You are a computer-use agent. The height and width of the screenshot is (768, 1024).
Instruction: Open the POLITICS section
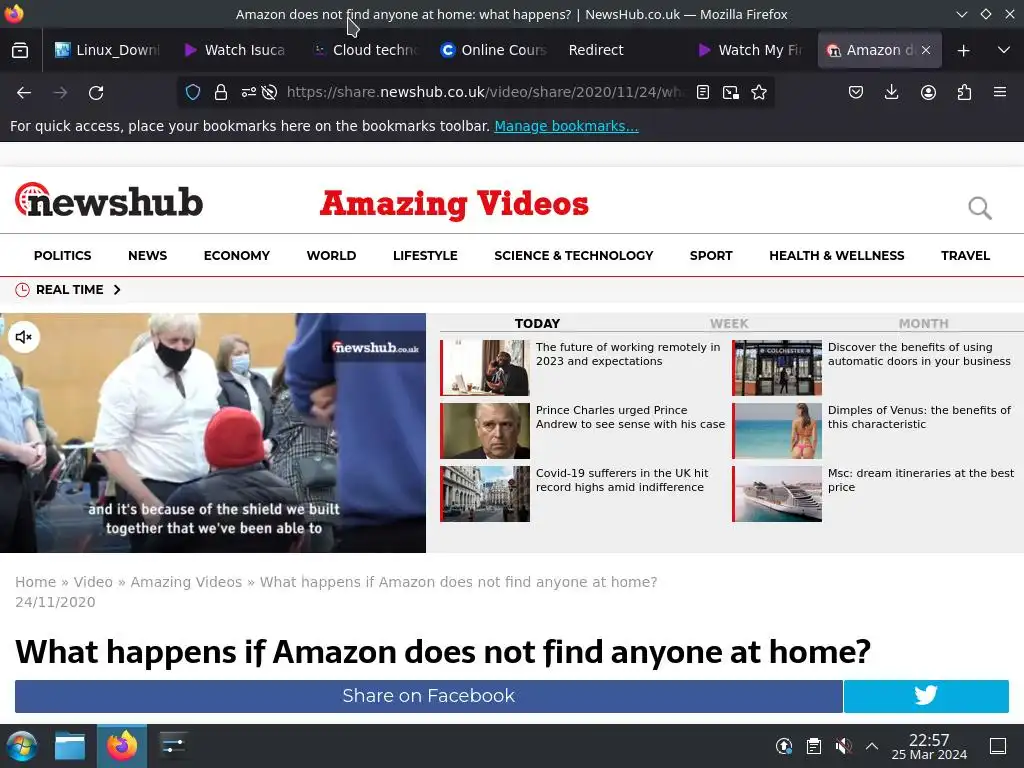tap(63, 256)
